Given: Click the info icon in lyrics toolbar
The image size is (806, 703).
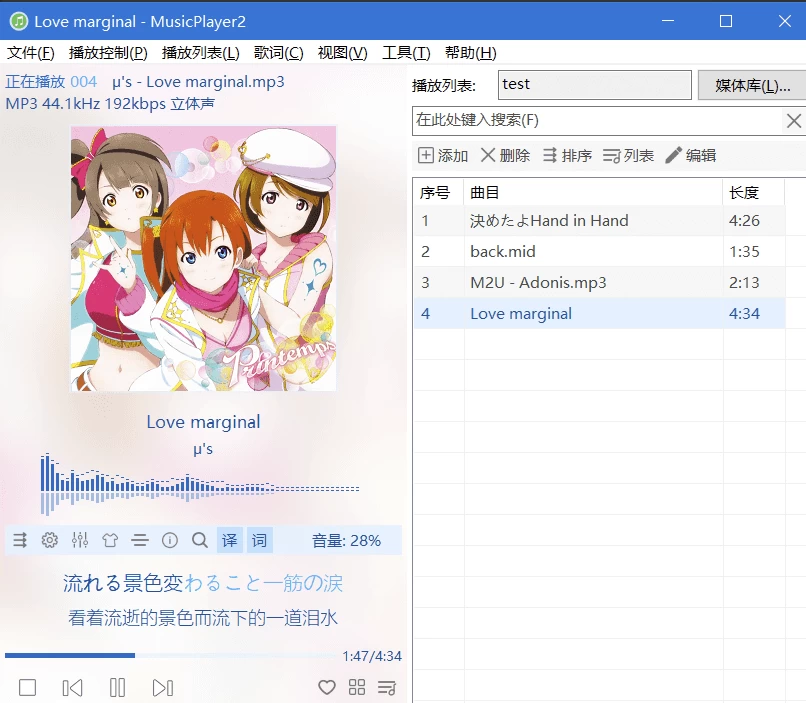Looking at the screenshot, I should [170, 540].
